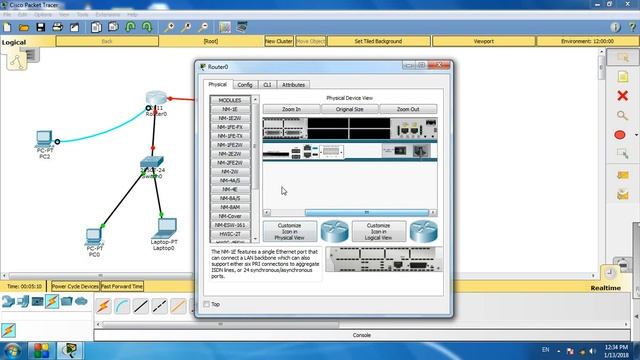Select the Place Note tool
The width and height of the screenshot is (640, 360).
pos(622,77)
